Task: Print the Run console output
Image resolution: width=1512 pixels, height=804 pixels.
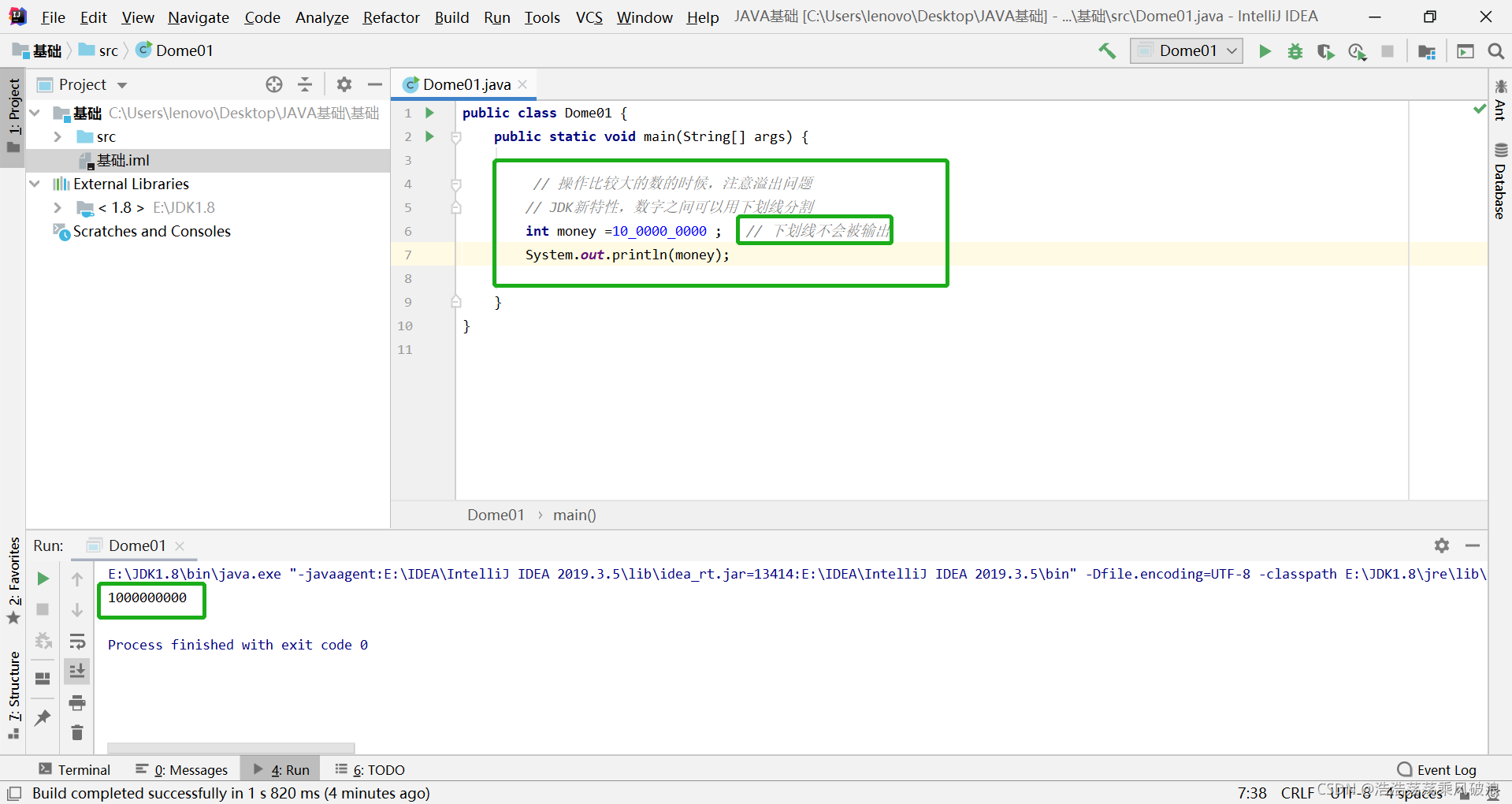Action: [x=77, y=702]
